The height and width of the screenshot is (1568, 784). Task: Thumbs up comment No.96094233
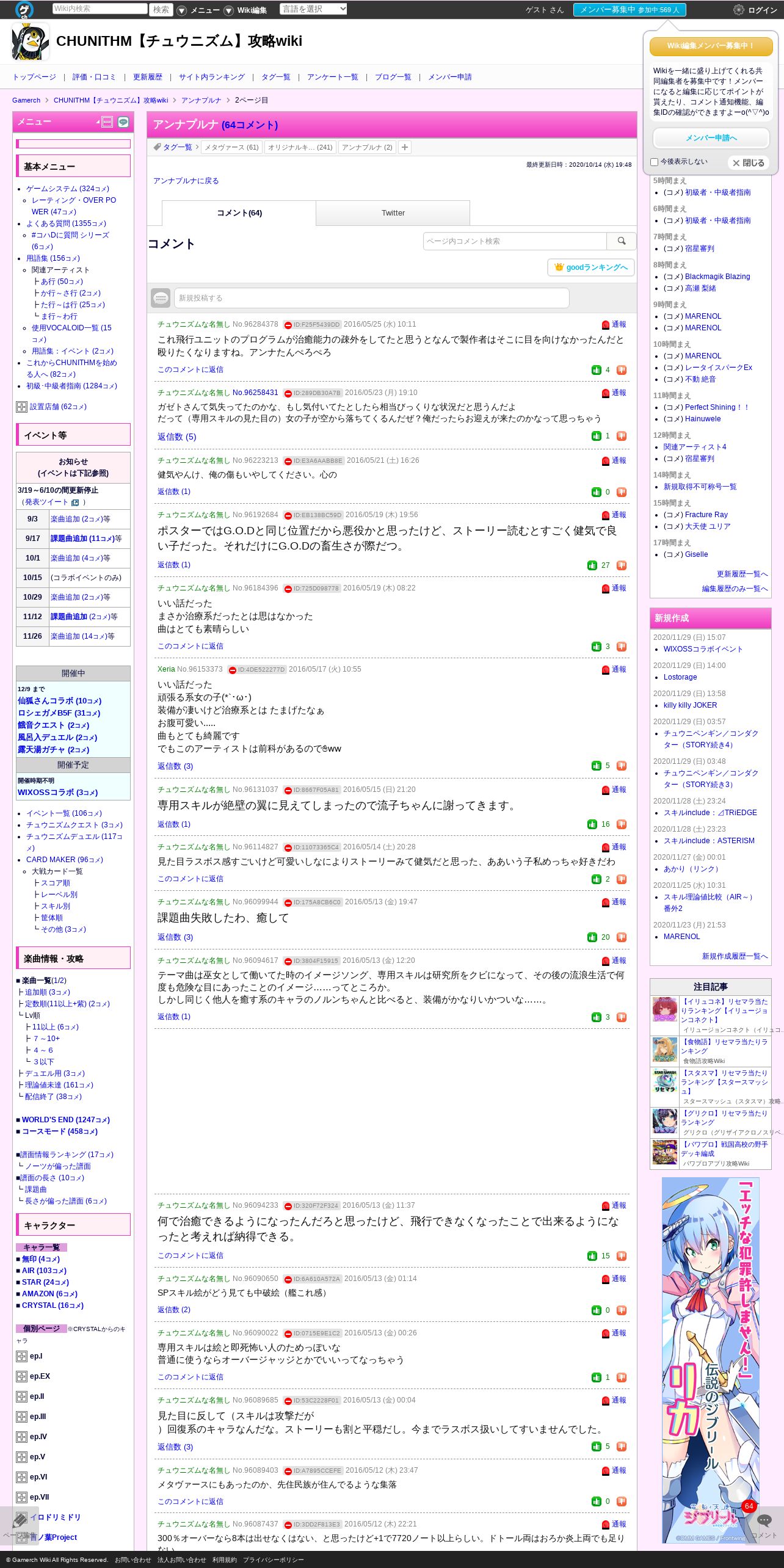[592, 1256]
